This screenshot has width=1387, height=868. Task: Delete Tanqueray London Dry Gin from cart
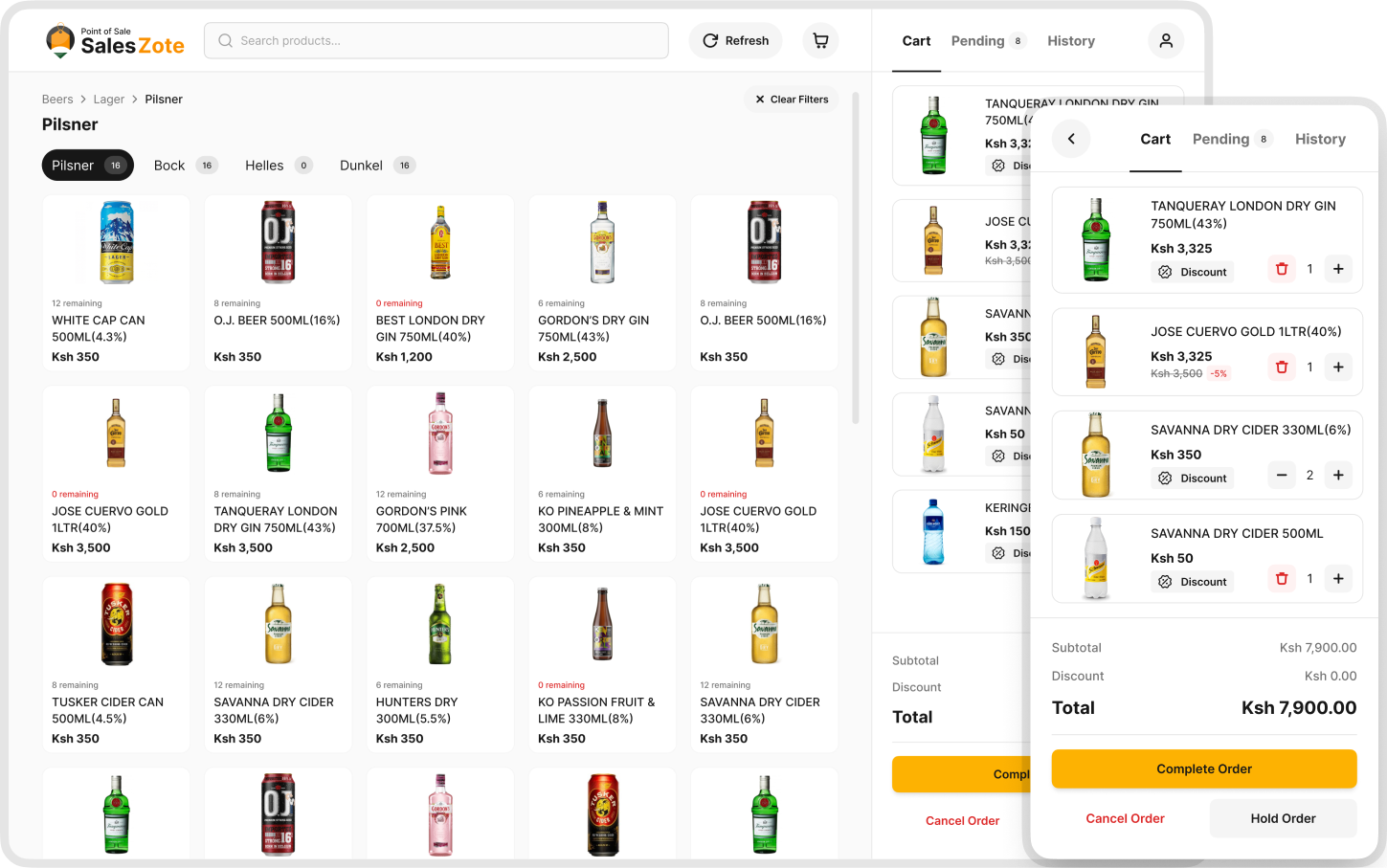[x=1282, y=269]
